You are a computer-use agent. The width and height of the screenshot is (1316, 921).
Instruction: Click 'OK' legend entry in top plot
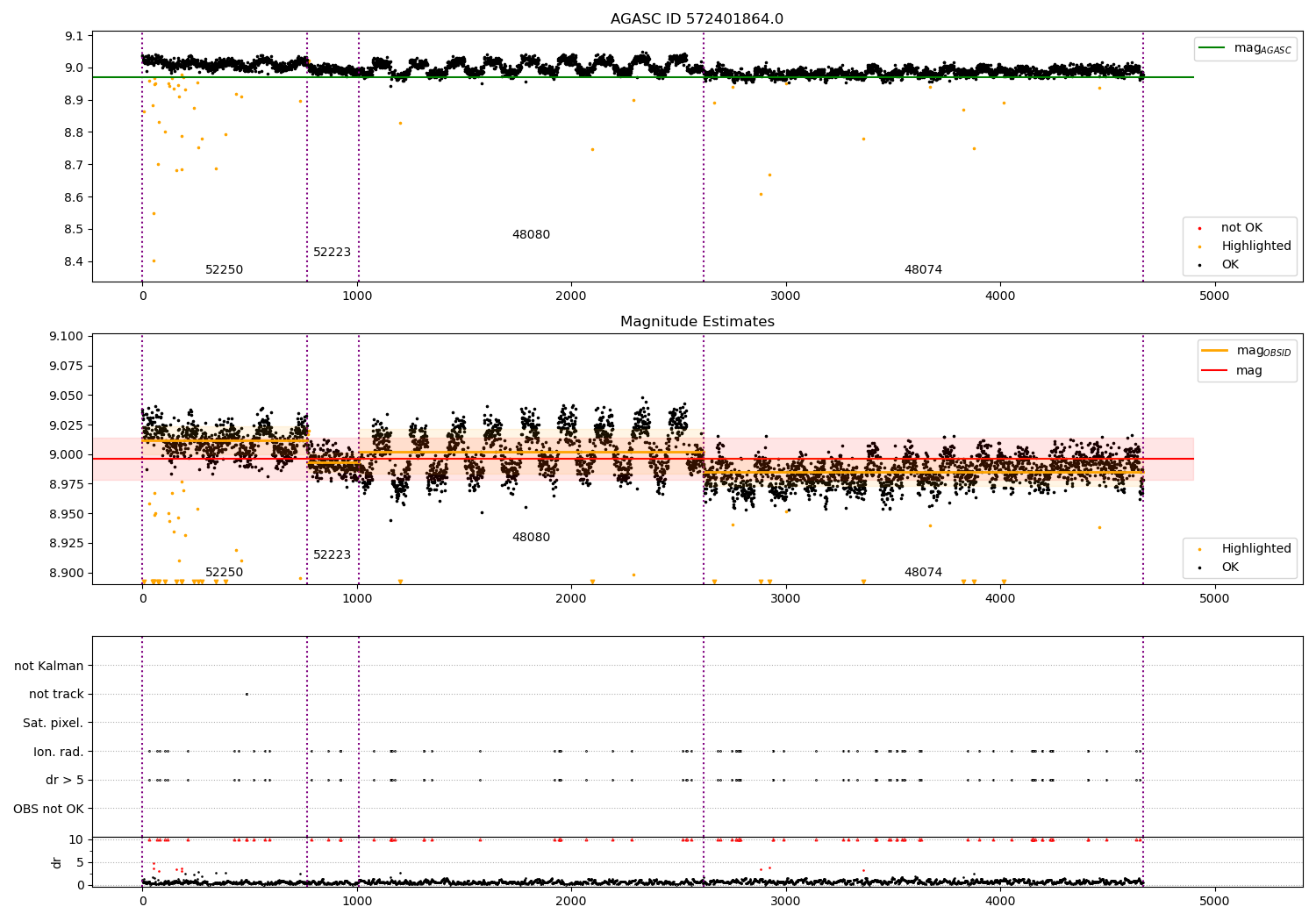click(x=1230, y=265)
